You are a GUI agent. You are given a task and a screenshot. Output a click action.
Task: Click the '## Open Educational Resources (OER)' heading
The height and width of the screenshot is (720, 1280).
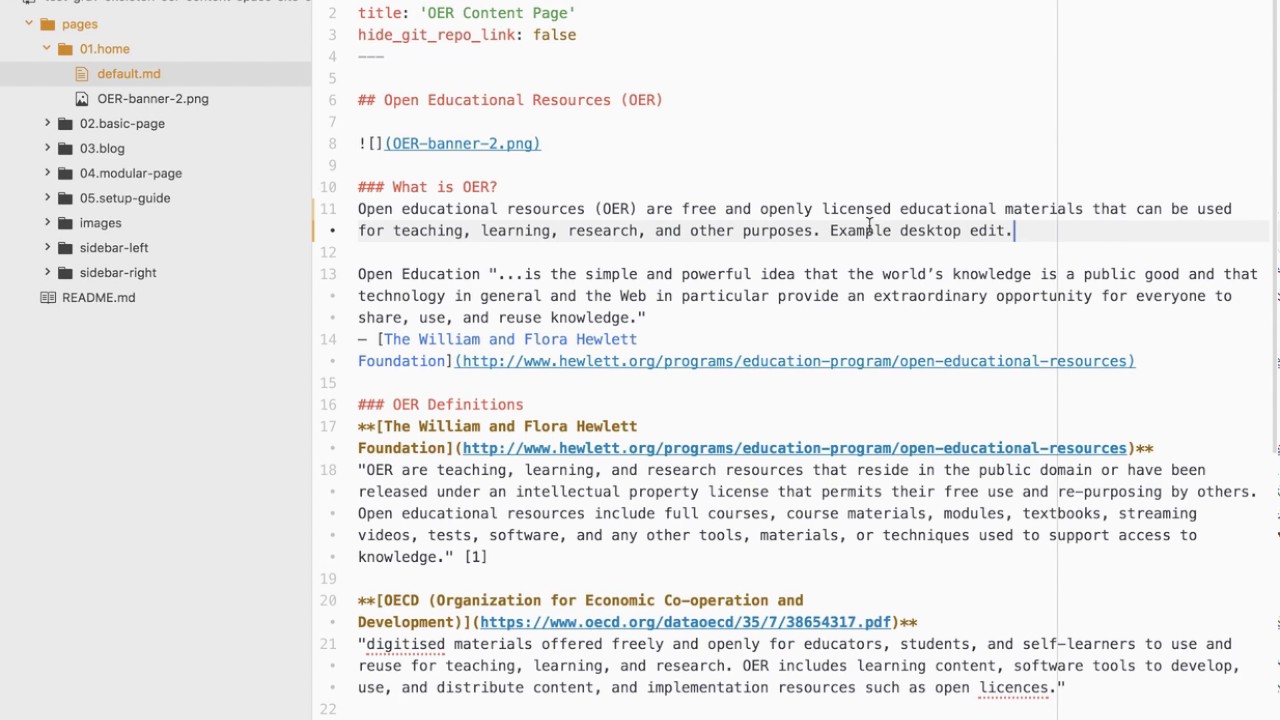[x=510, y=100]
